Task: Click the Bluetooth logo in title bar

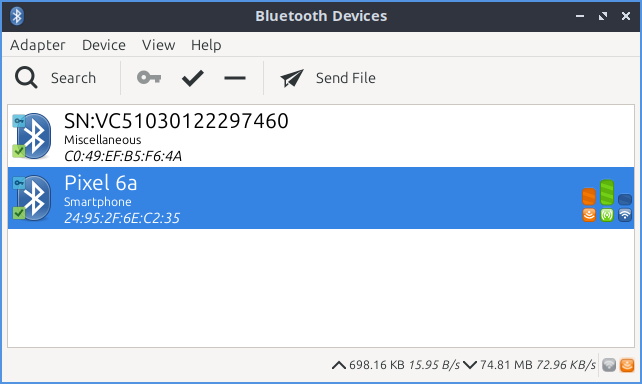Action: (17, 16)
